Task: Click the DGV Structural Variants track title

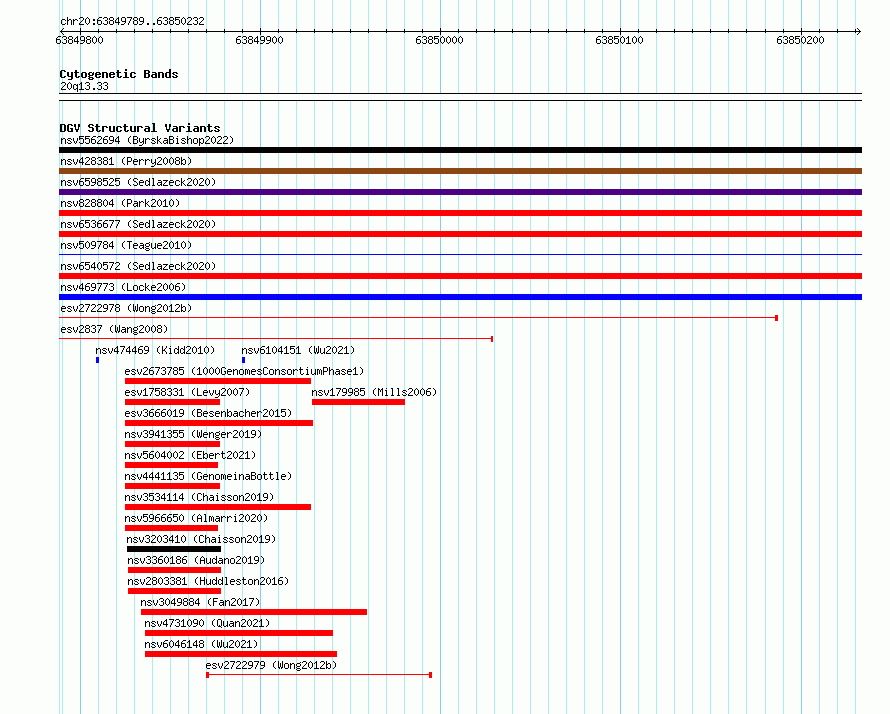Action: point(140,128)
